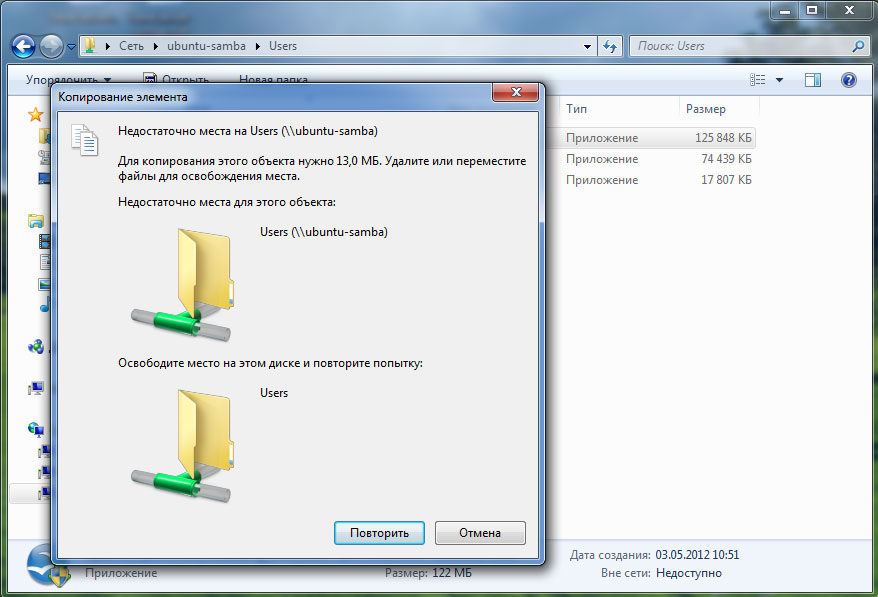Click creation date 03.05.2012 10:51
This screenshot has height=597, width=878.
(x=697, y=555)
